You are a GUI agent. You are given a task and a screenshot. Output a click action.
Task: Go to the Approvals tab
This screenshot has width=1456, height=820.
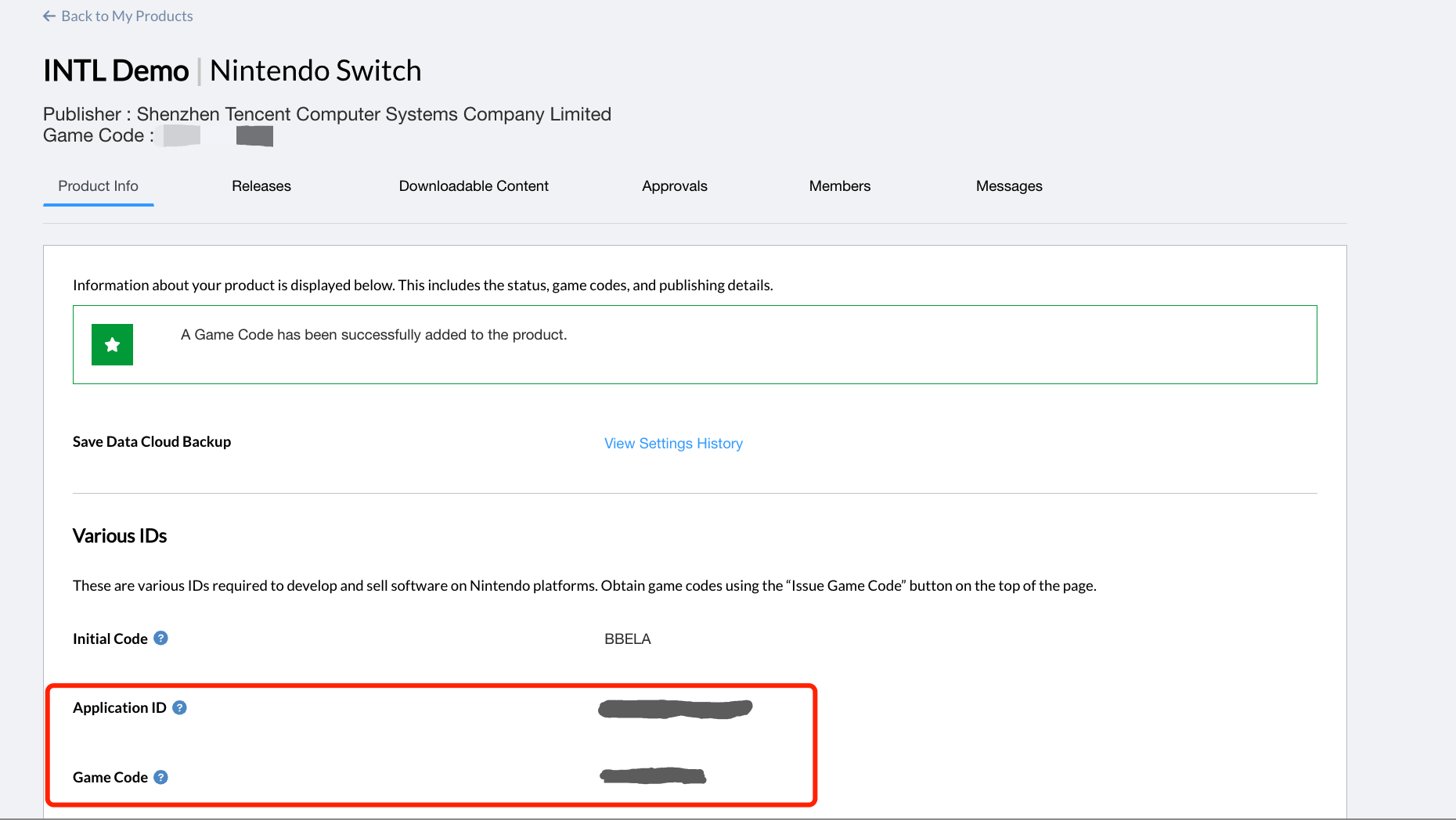click(674, 186)
